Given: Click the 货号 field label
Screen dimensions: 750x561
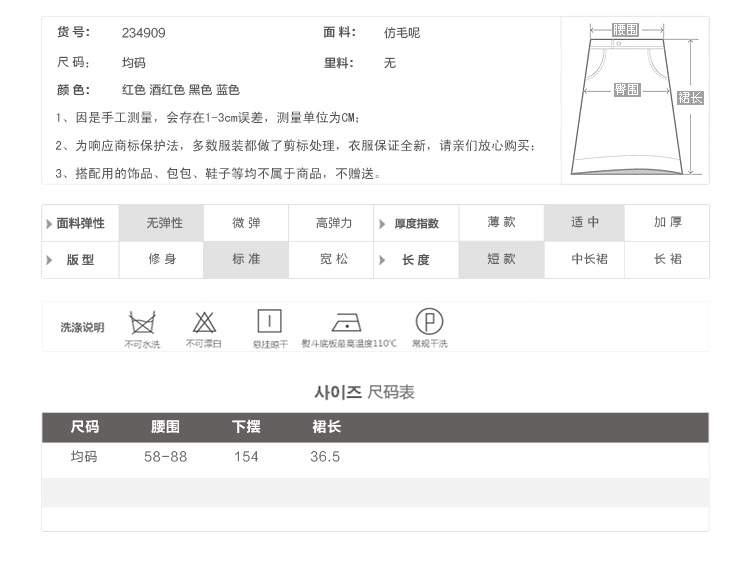Looking at the screenshot, I should pyautogui.click(x=73, y=33).
